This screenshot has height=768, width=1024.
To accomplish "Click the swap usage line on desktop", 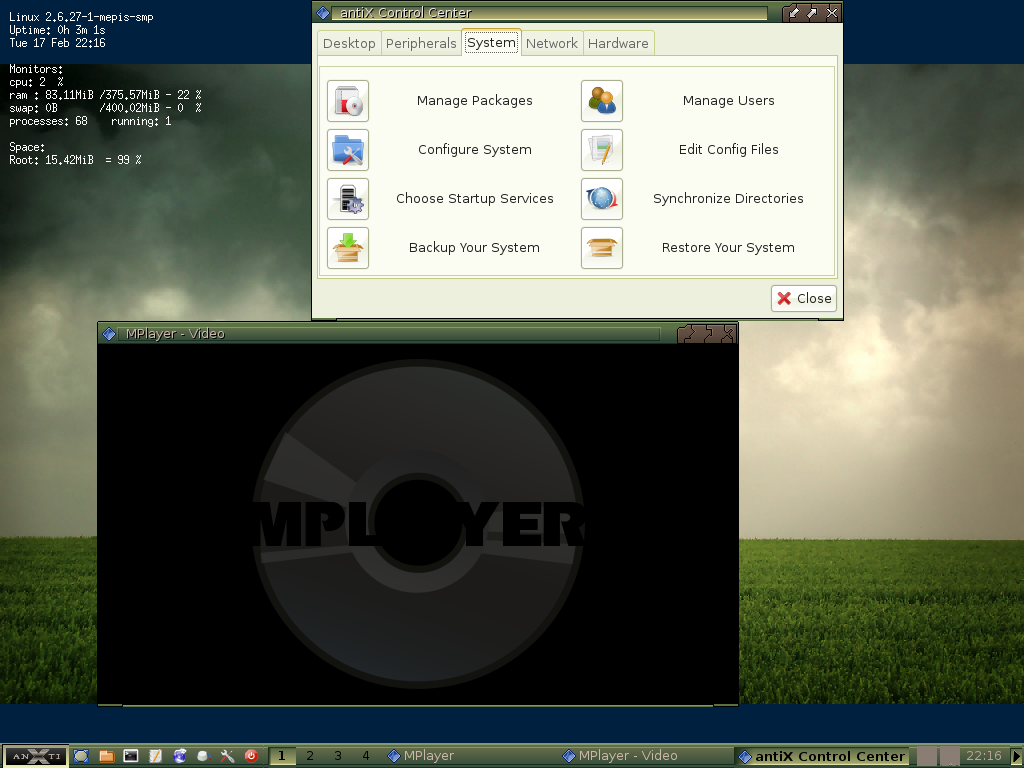I will point(105,108).
